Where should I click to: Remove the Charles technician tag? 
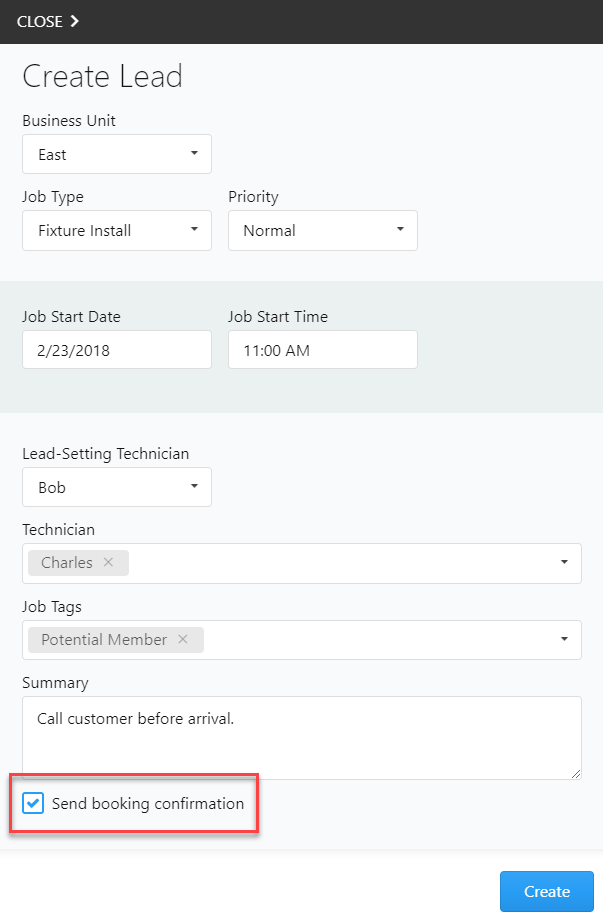pos(108,563)
